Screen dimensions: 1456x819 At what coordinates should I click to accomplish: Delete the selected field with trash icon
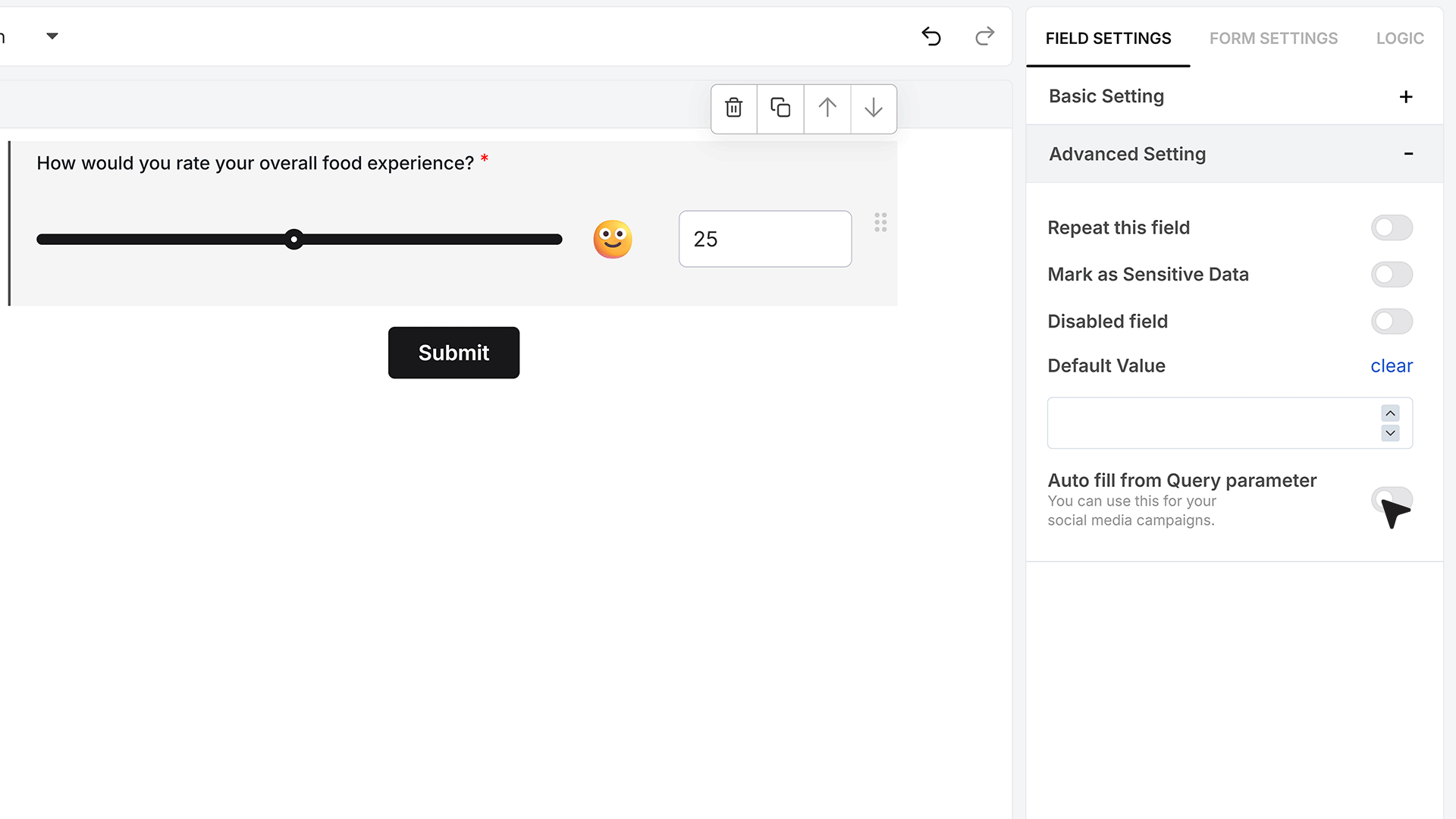click(733, 108)
